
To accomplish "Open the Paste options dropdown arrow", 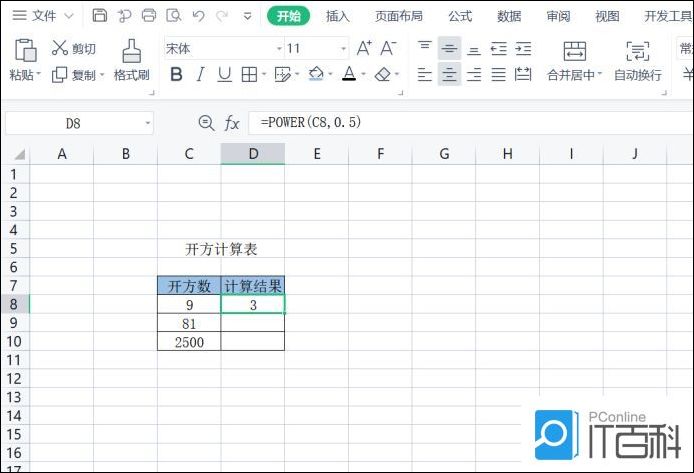I will (38, 73).
